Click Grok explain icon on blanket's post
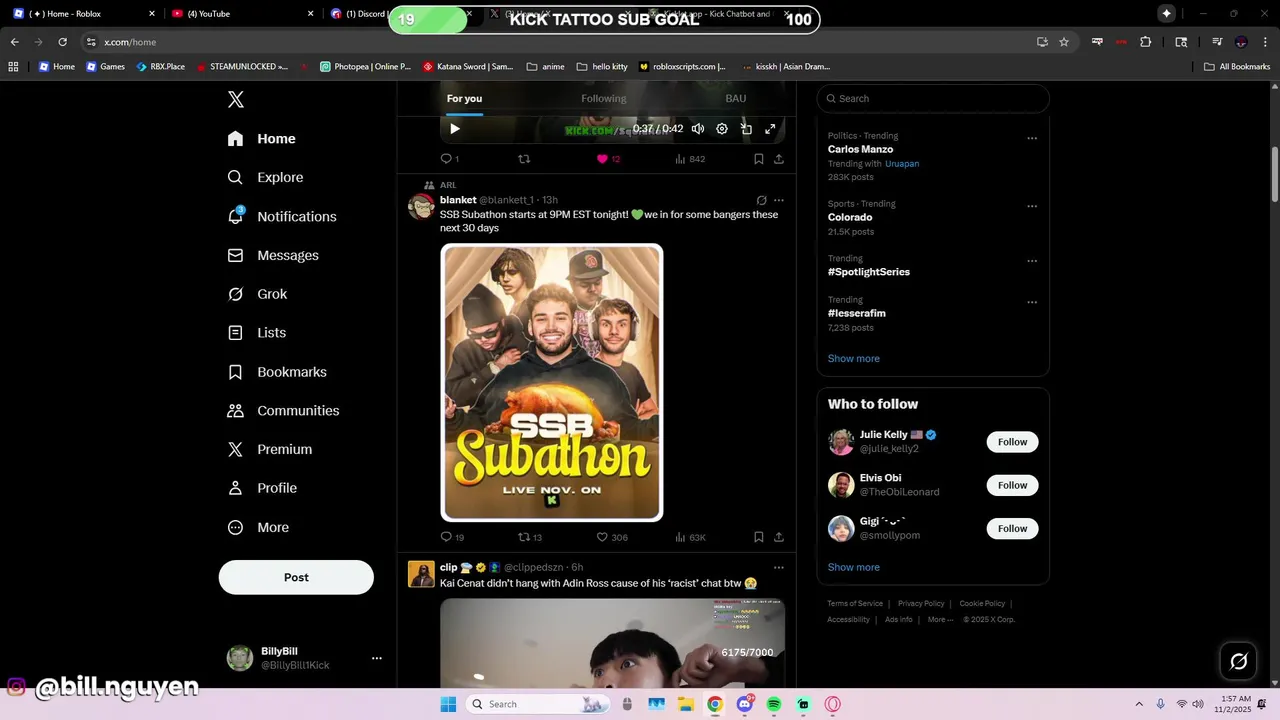Screen dimensions: 1280x720 click(761, 200)
